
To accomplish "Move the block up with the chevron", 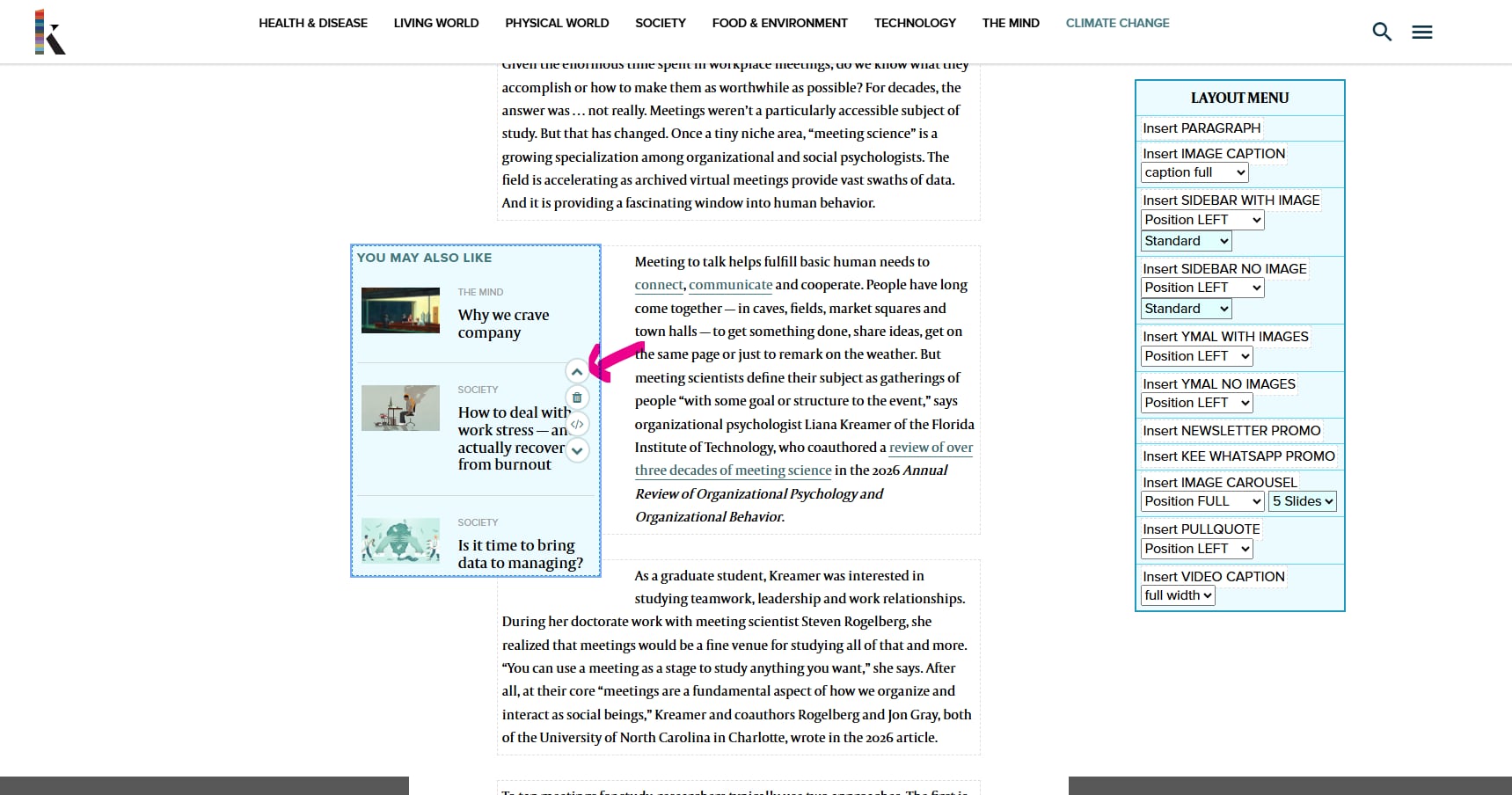I will 577,371.
